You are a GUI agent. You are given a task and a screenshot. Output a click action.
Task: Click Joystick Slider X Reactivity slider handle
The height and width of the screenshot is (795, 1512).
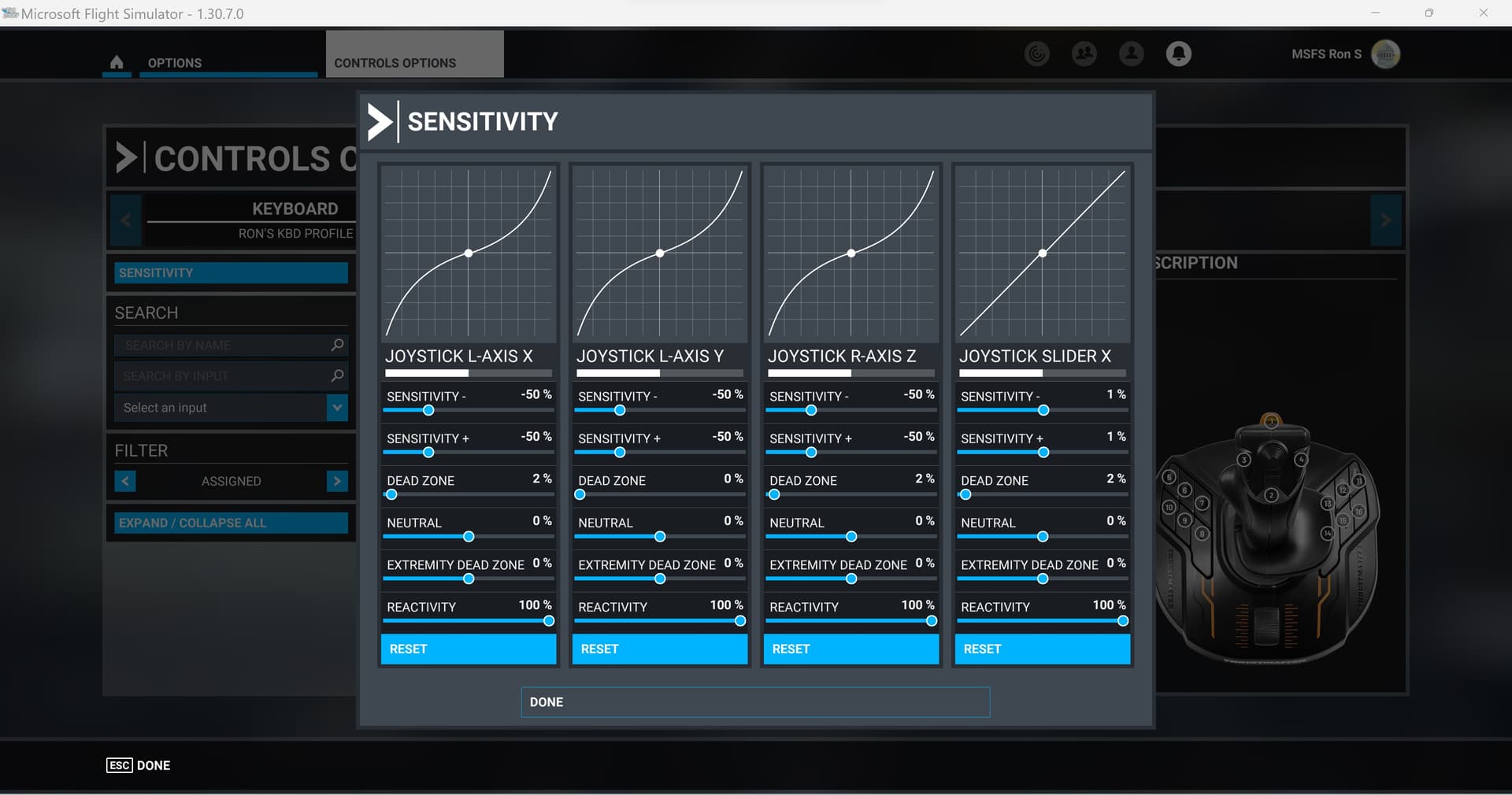tap(1122, 621)
